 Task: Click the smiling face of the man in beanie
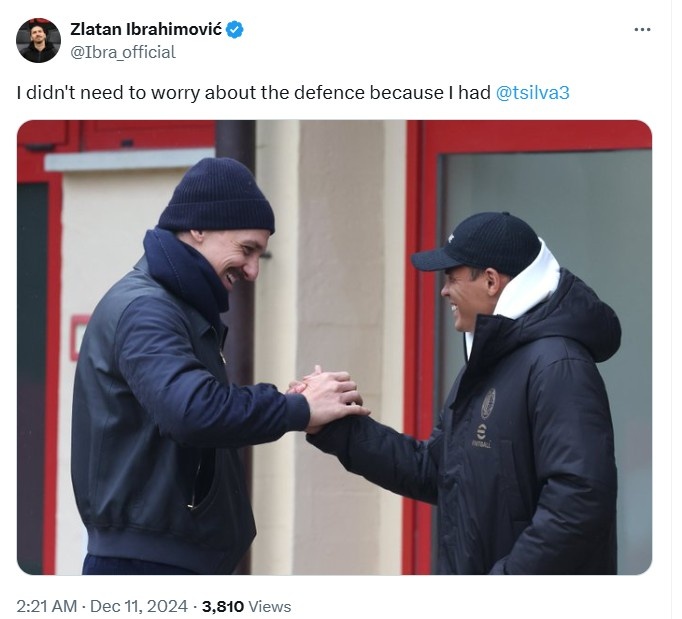pos(232,260)
